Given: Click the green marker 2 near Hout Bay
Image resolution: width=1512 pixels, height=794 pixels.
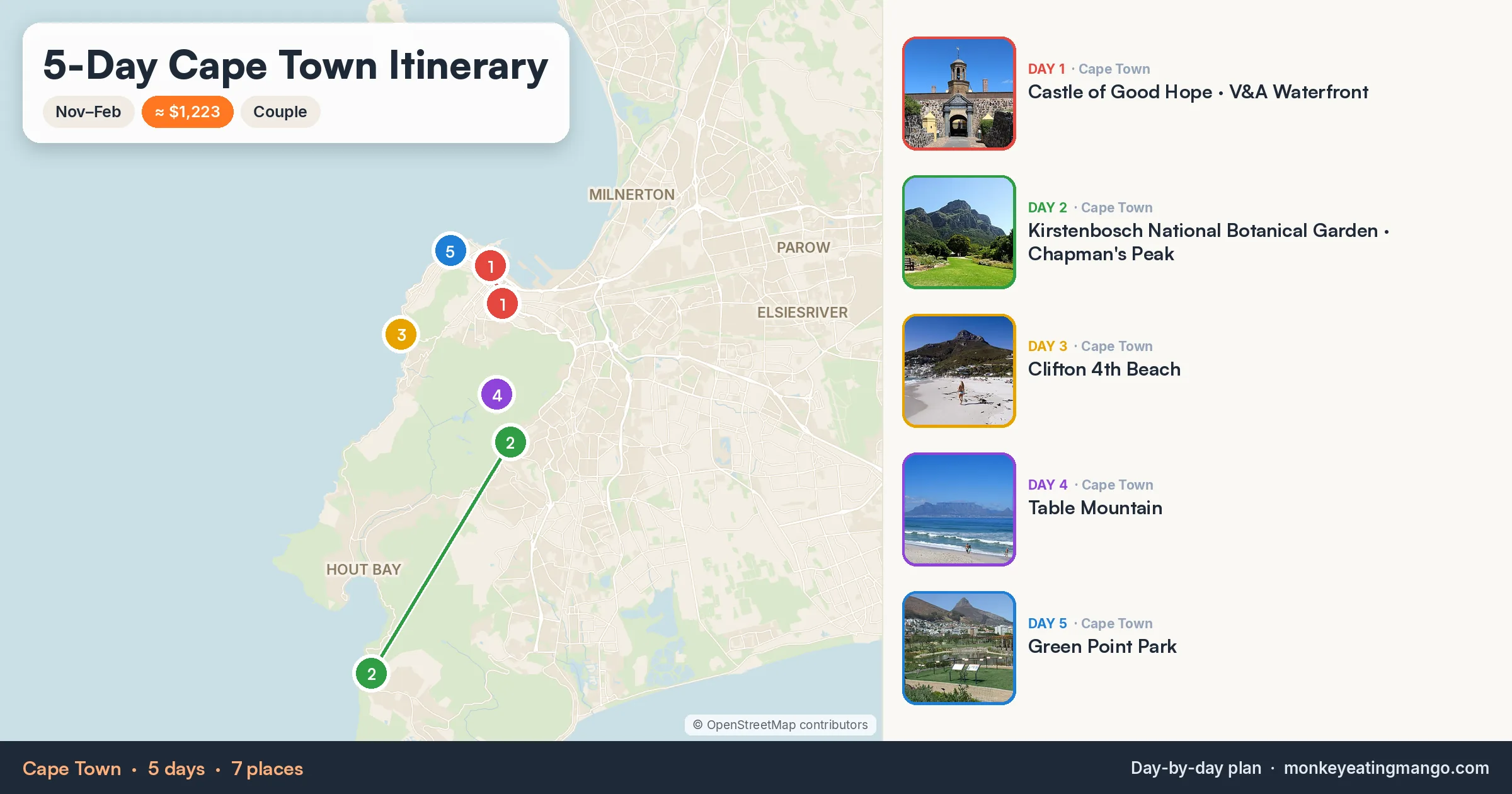Looking at the screenshot, I should tap(371, 674).
